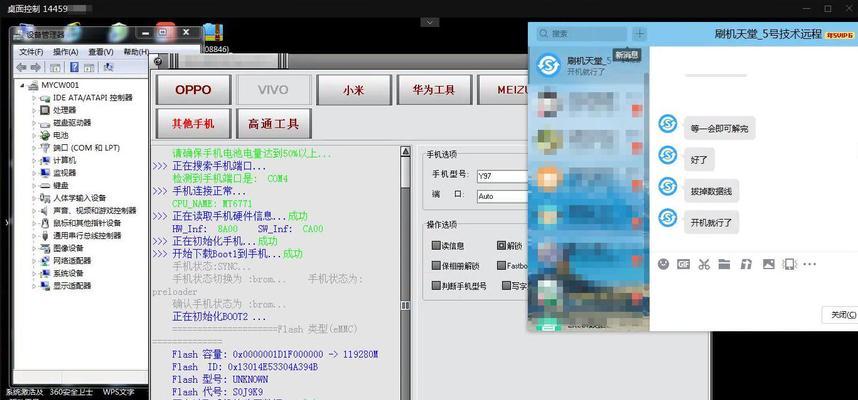
Task: Click the 华为工具 button
Action: click(434, 90)
